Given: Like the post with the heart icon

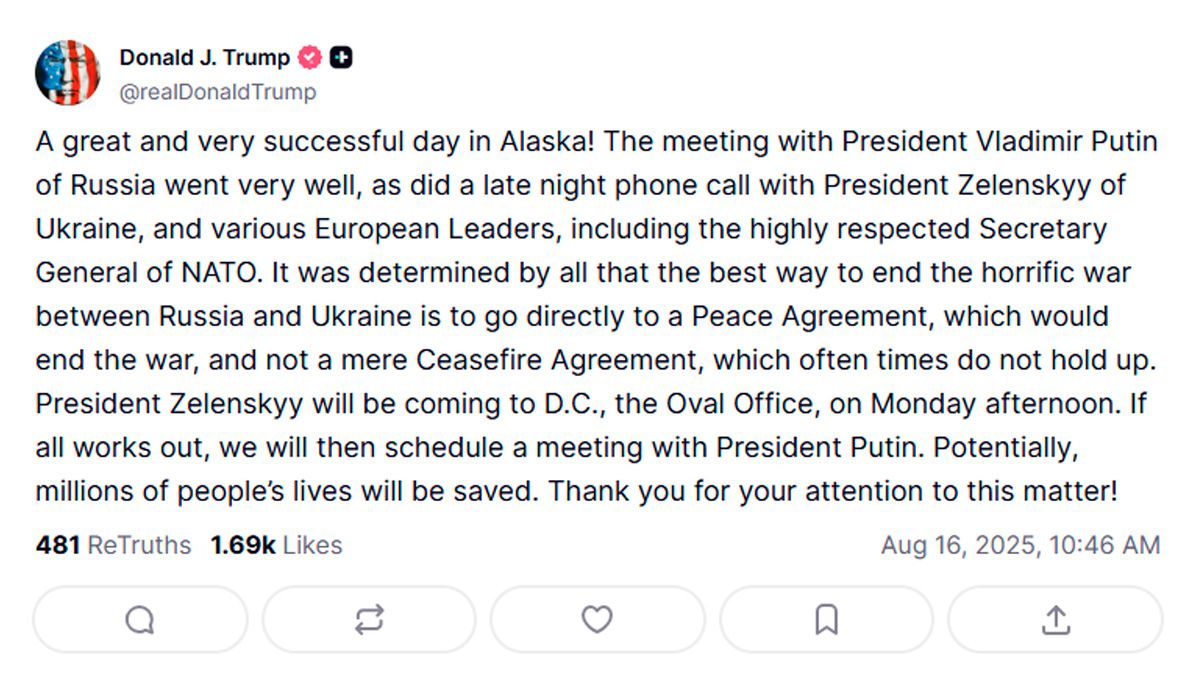Looking at the screenshot, I should coord(597,620).
